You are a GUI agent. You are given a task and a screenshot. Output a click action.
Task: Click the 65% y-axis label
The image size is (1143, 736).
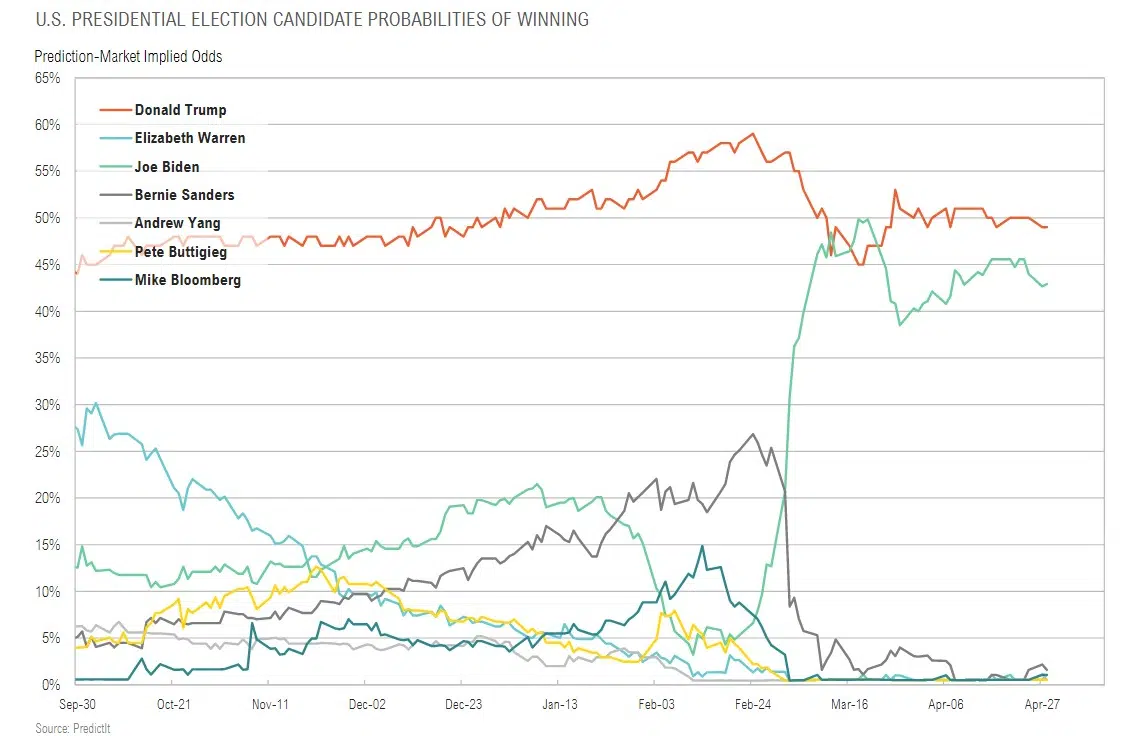[48, 78]
